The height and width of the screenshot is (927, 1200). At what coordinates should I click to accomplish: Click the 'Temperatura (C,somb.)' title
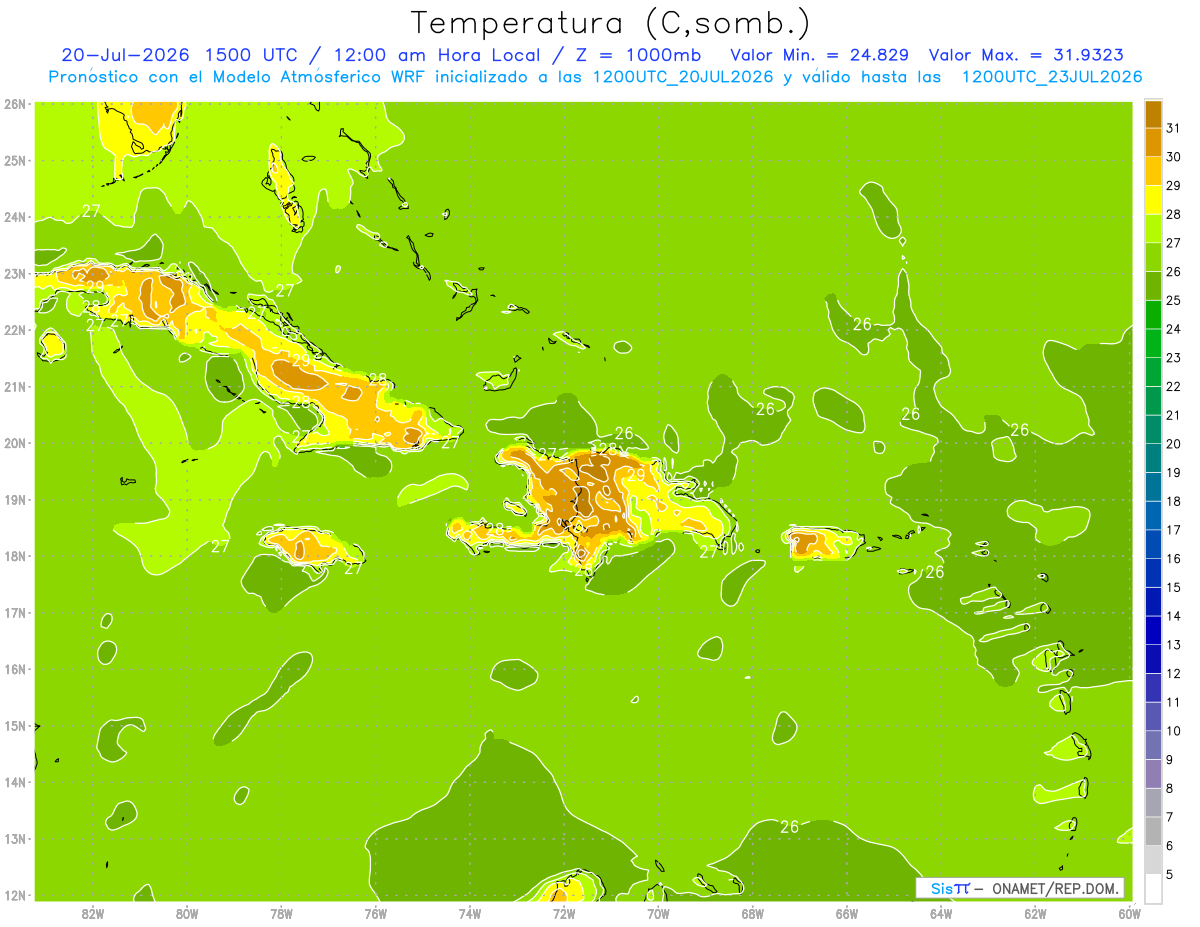[610, 22]
